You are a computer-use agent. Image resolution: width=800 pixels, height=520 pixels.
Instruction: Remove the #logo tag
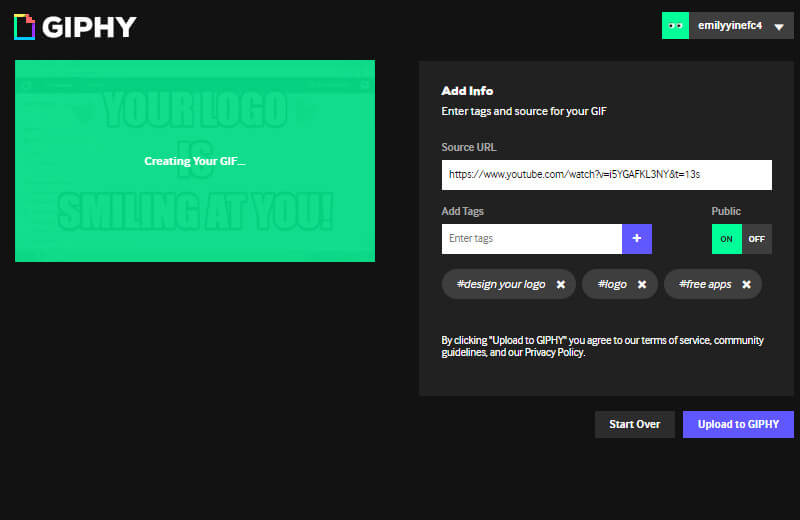[642, 285]
